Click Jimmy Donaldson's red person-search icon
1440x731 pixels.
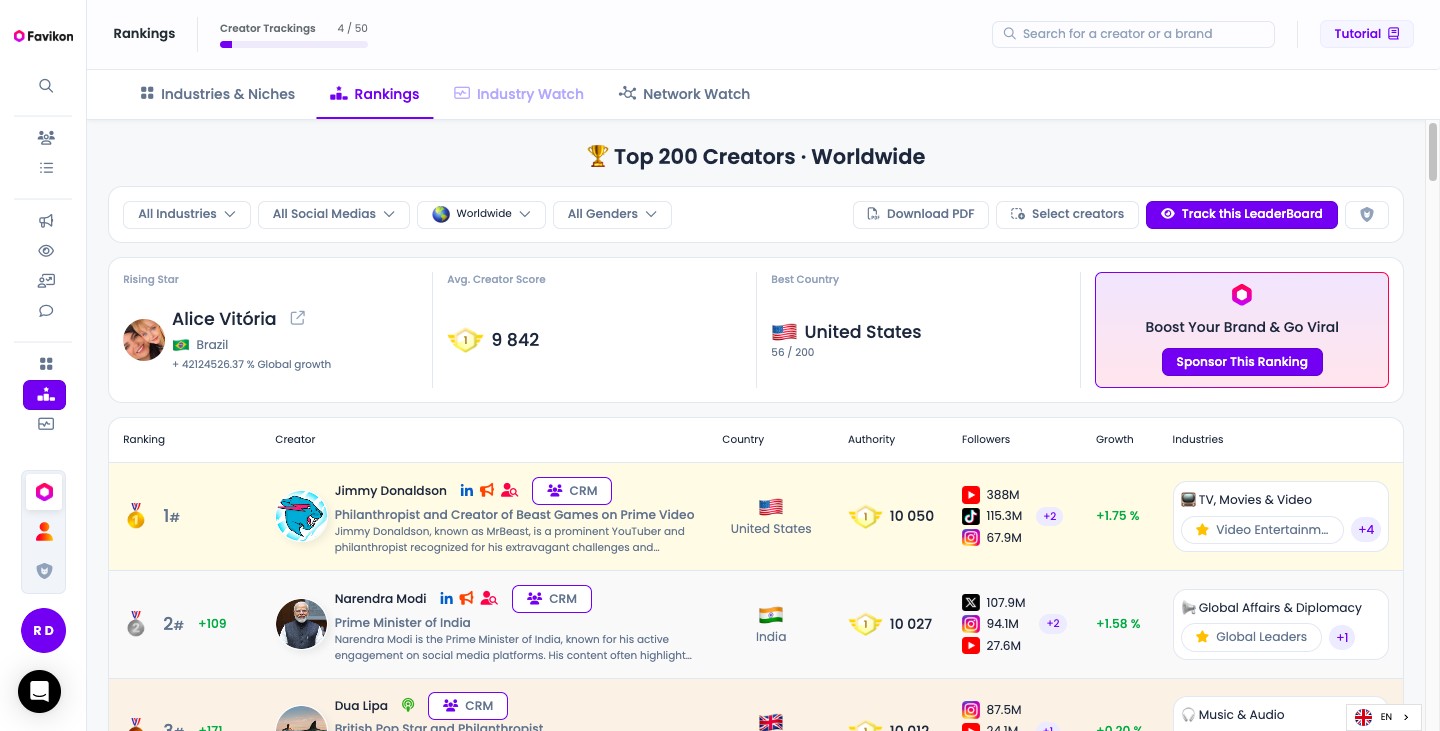[510, 490]
